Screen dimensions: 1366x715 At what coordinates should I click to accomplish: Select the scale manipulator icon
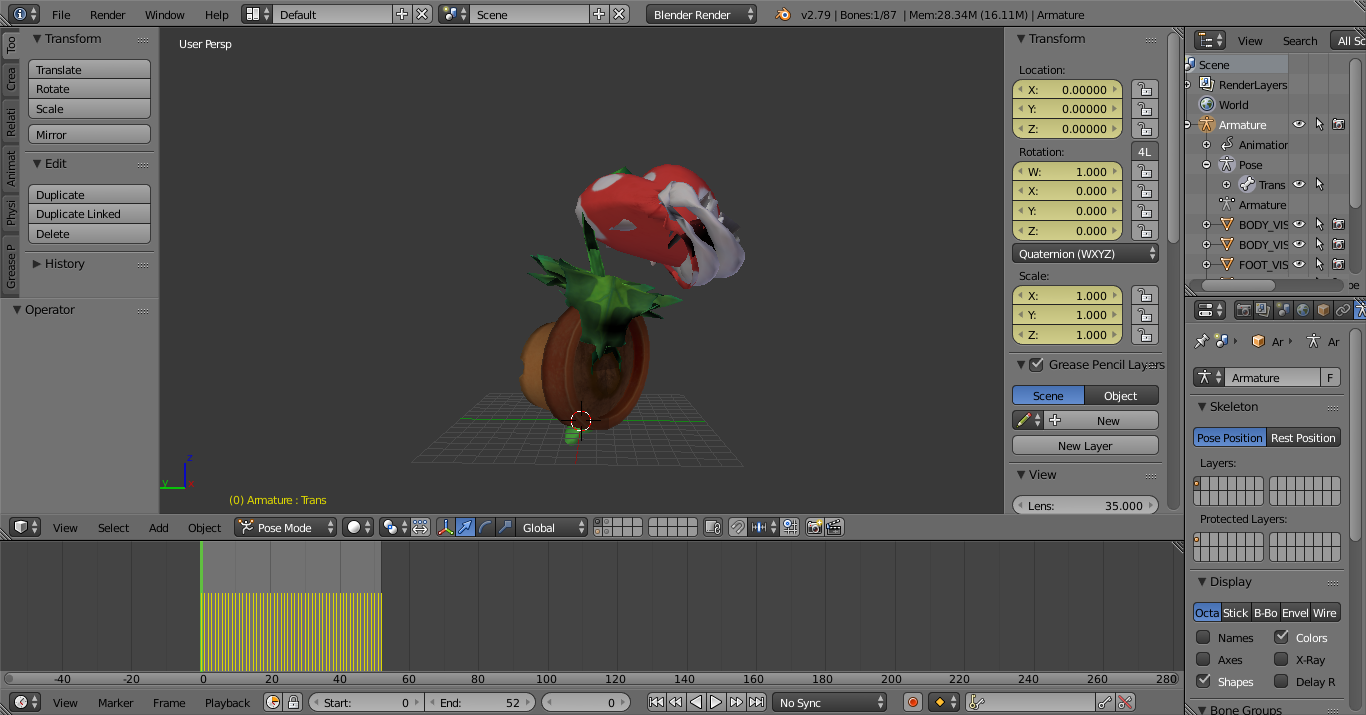pyautogui.click(x=505, y=527)
